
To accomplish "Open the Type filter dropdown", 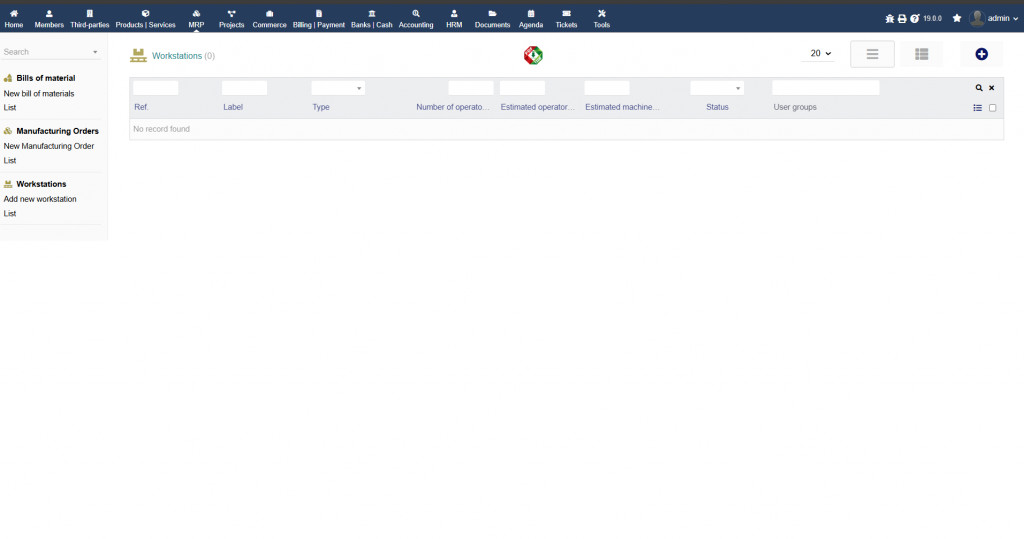I will [x=338, y=88].
